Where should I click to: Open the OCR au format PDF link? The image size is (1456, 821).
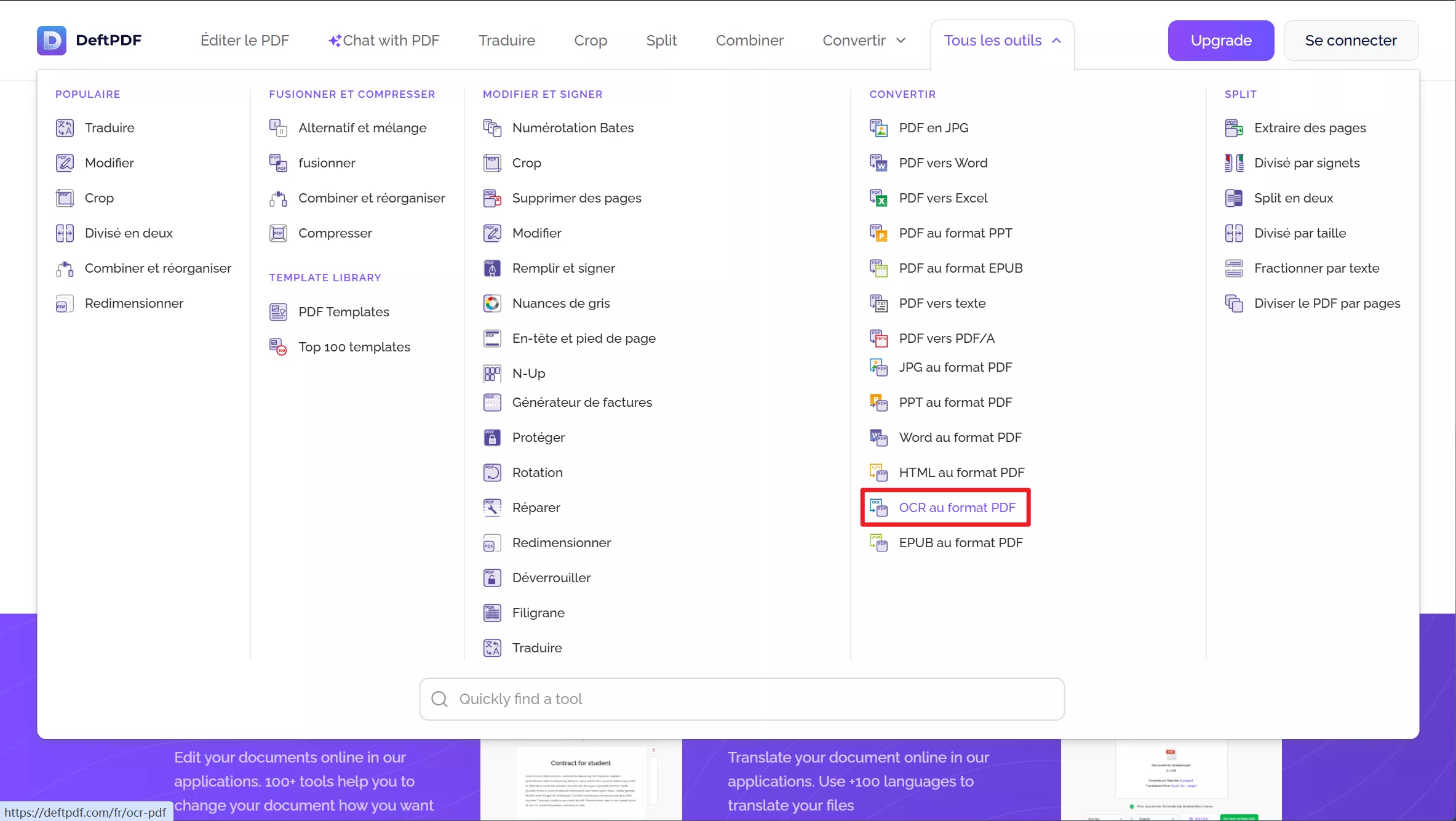point(957,508)
